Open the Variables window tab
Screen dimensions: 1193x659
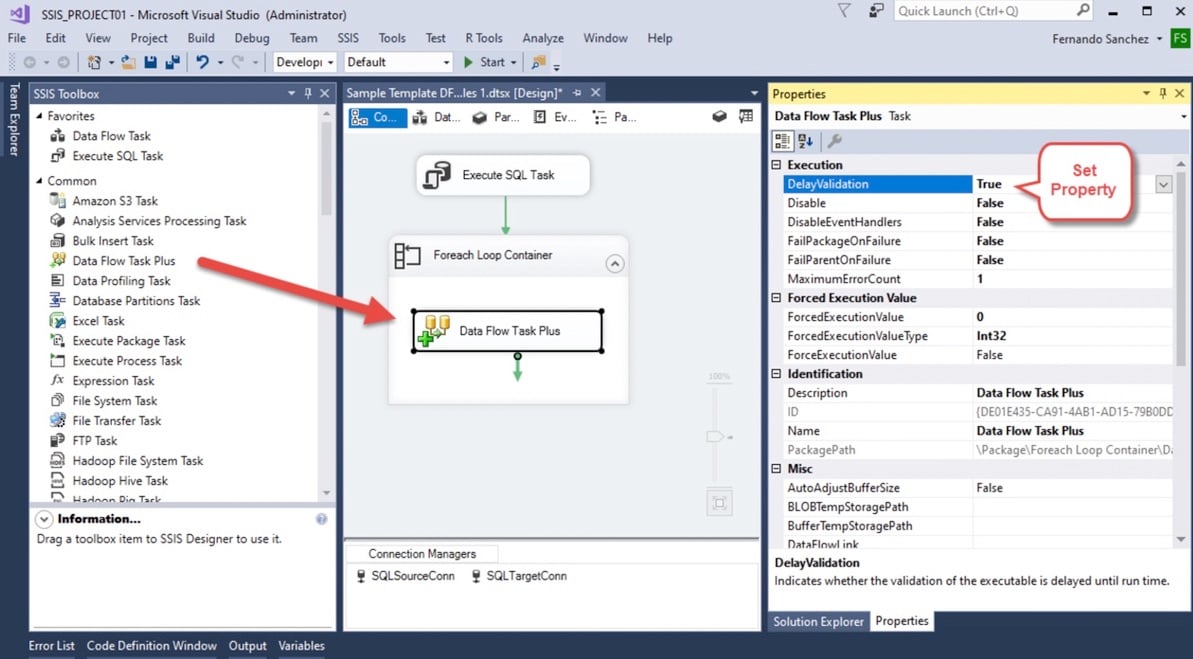pyautogui.click(x=301, y=646)
